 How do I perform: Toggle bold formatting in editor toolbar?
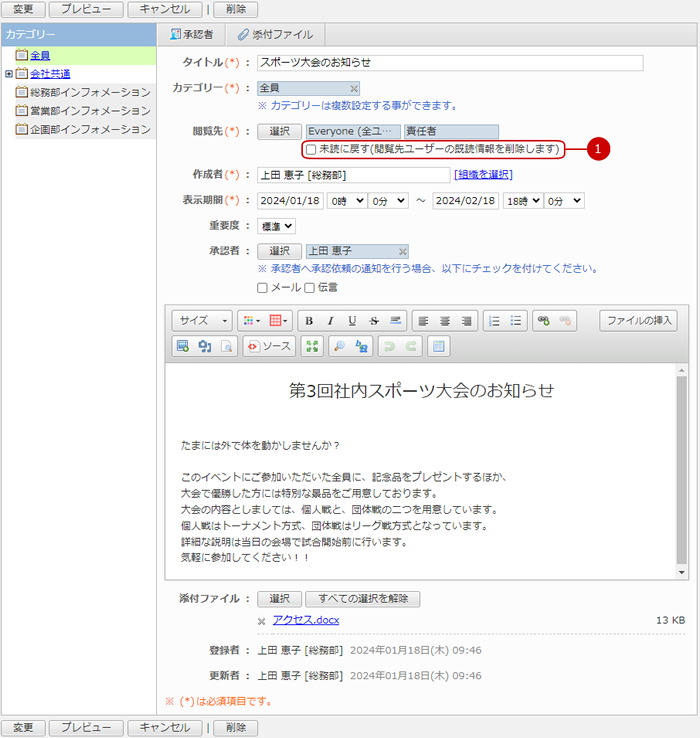(310, 321)
